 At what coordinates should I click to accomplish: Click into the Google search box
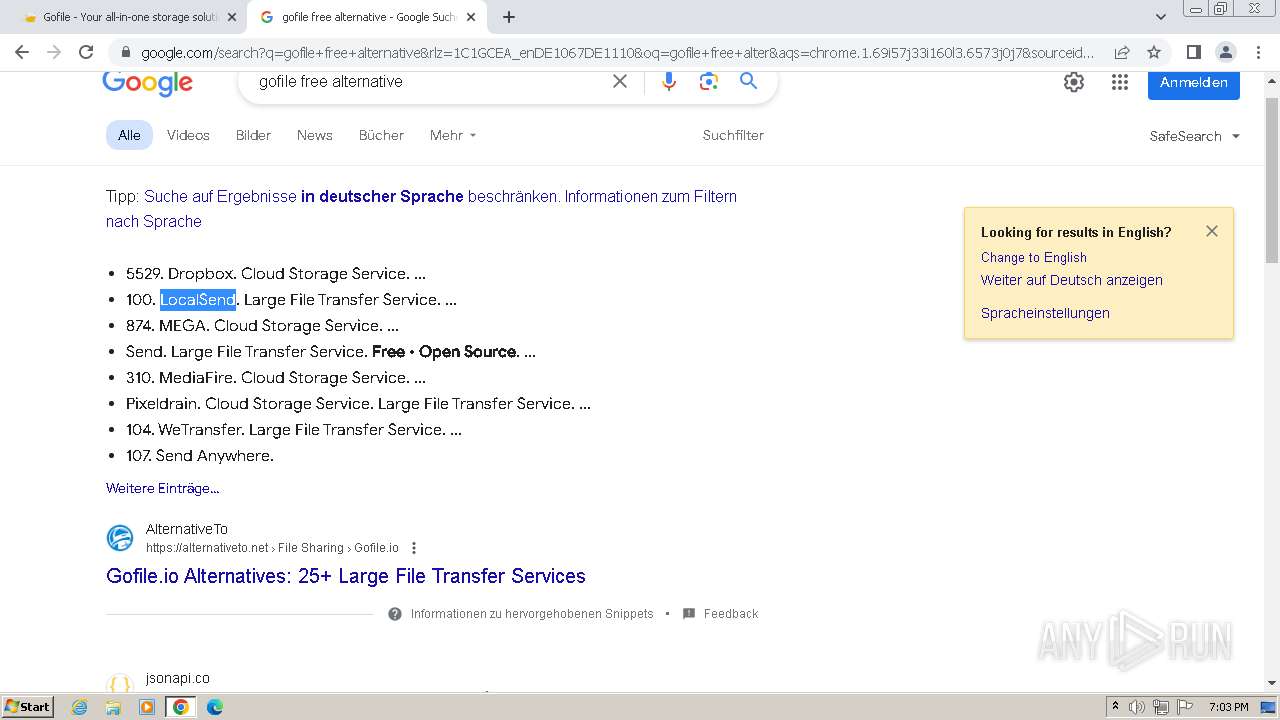[430, 82]
